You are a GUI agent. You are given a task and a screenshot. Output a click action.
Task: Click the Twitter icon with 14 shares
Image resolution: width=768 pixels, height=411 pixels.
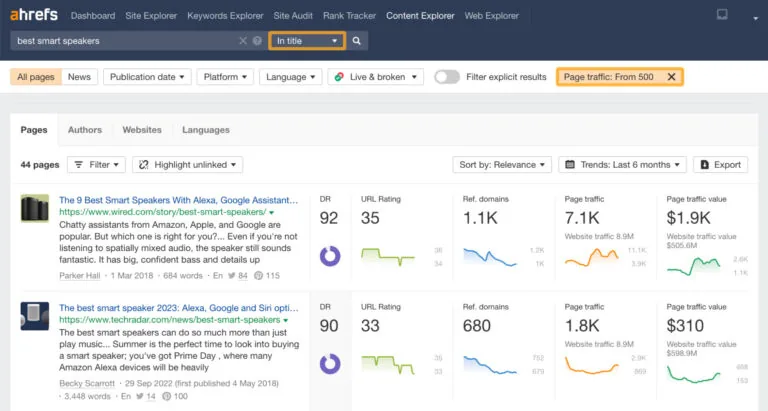pos(140,396)
